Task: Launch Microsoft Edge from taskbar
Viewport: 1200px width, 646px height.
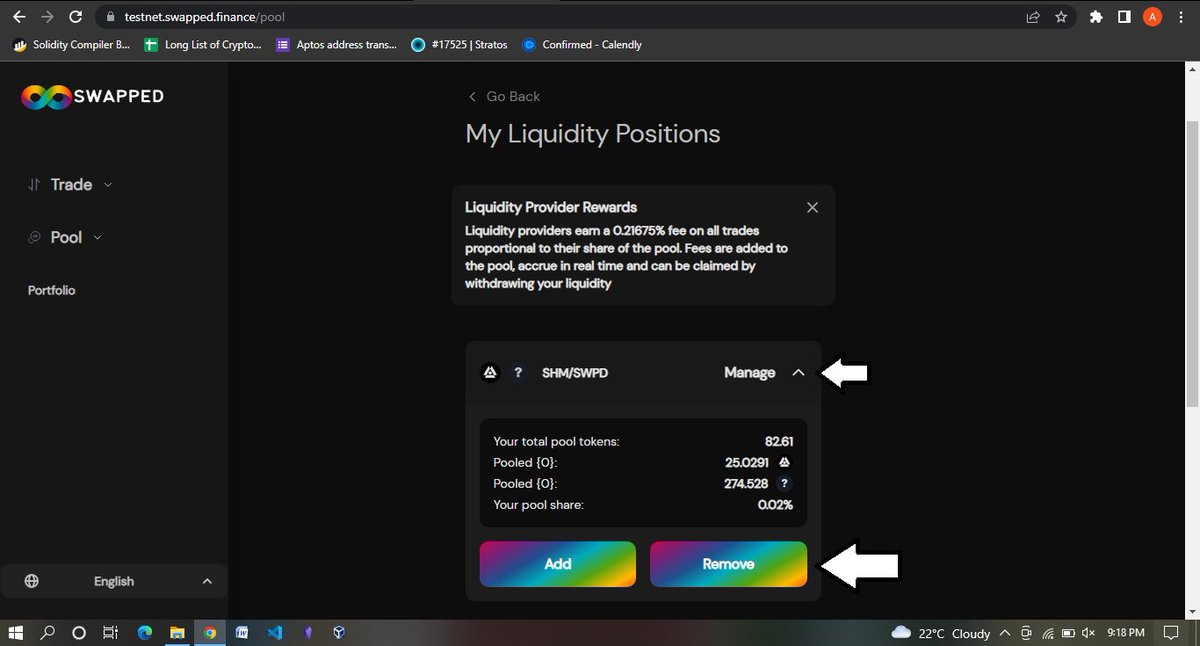Action: (145, 632)
